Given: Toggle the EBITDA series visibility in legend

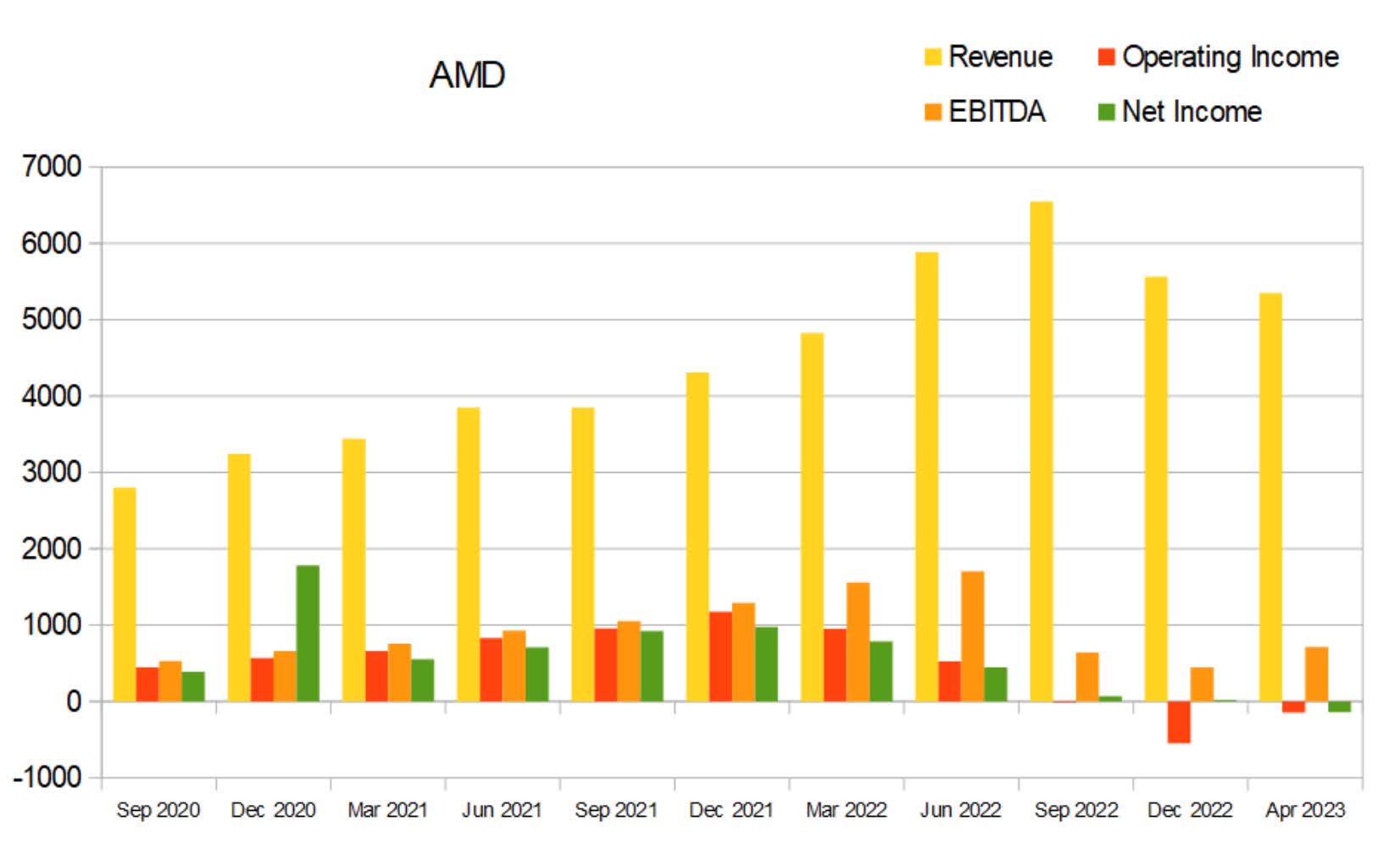Looking at the screenshot, I should pos(997,110).
